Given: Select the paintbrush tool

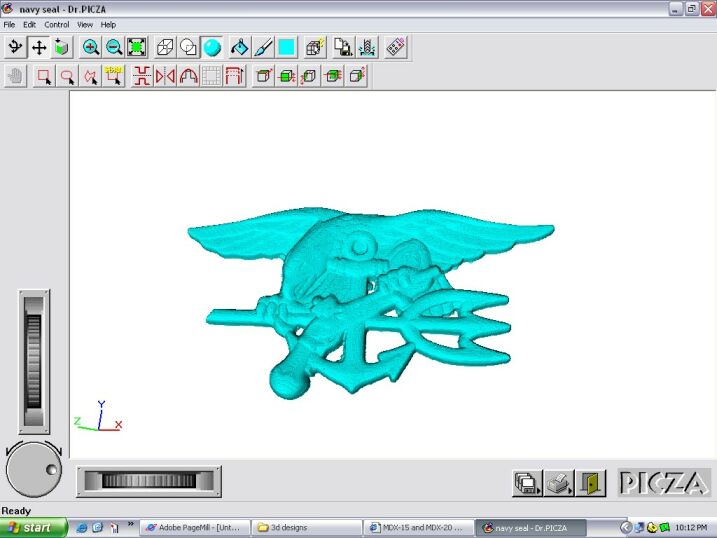Looking at the screenshot, I should (x=263, y=47).
